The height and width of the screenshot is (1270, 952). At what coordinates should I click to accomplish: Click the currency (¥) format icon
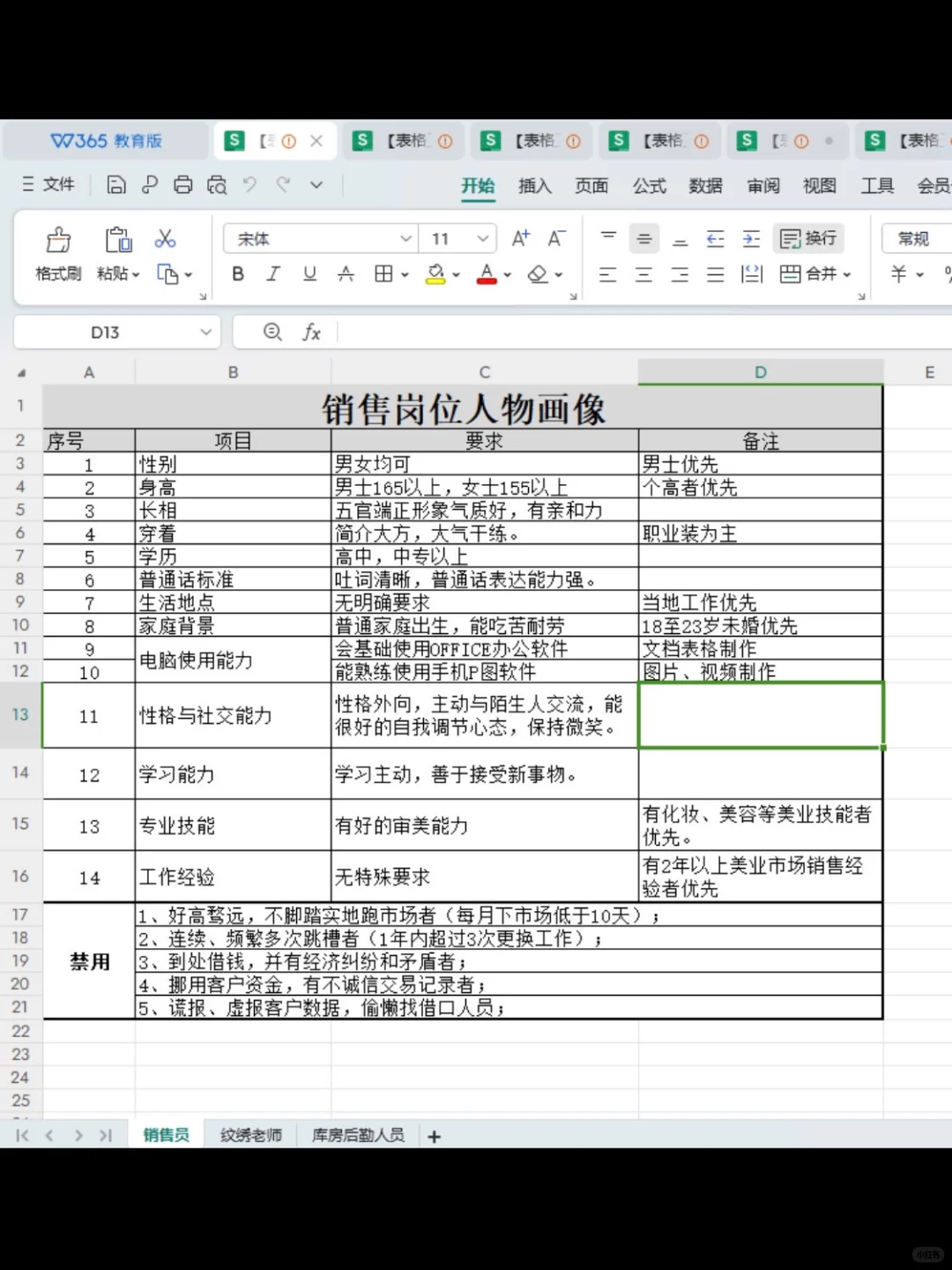pos(898,274)
